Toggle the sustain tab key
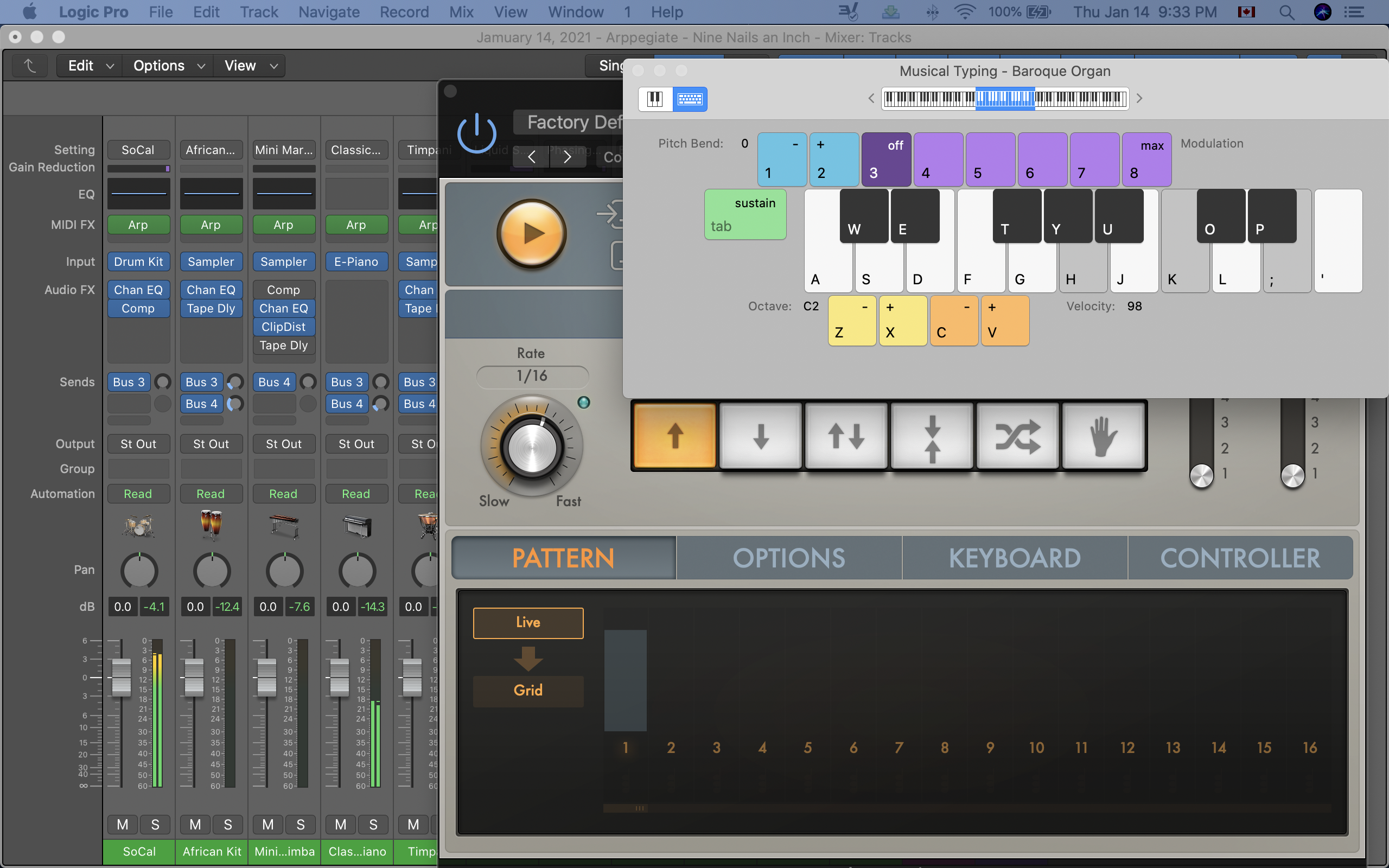Image resolution: width=1389 pixels, height=868 pixels. pyautogui.click(x=745, y=214)
